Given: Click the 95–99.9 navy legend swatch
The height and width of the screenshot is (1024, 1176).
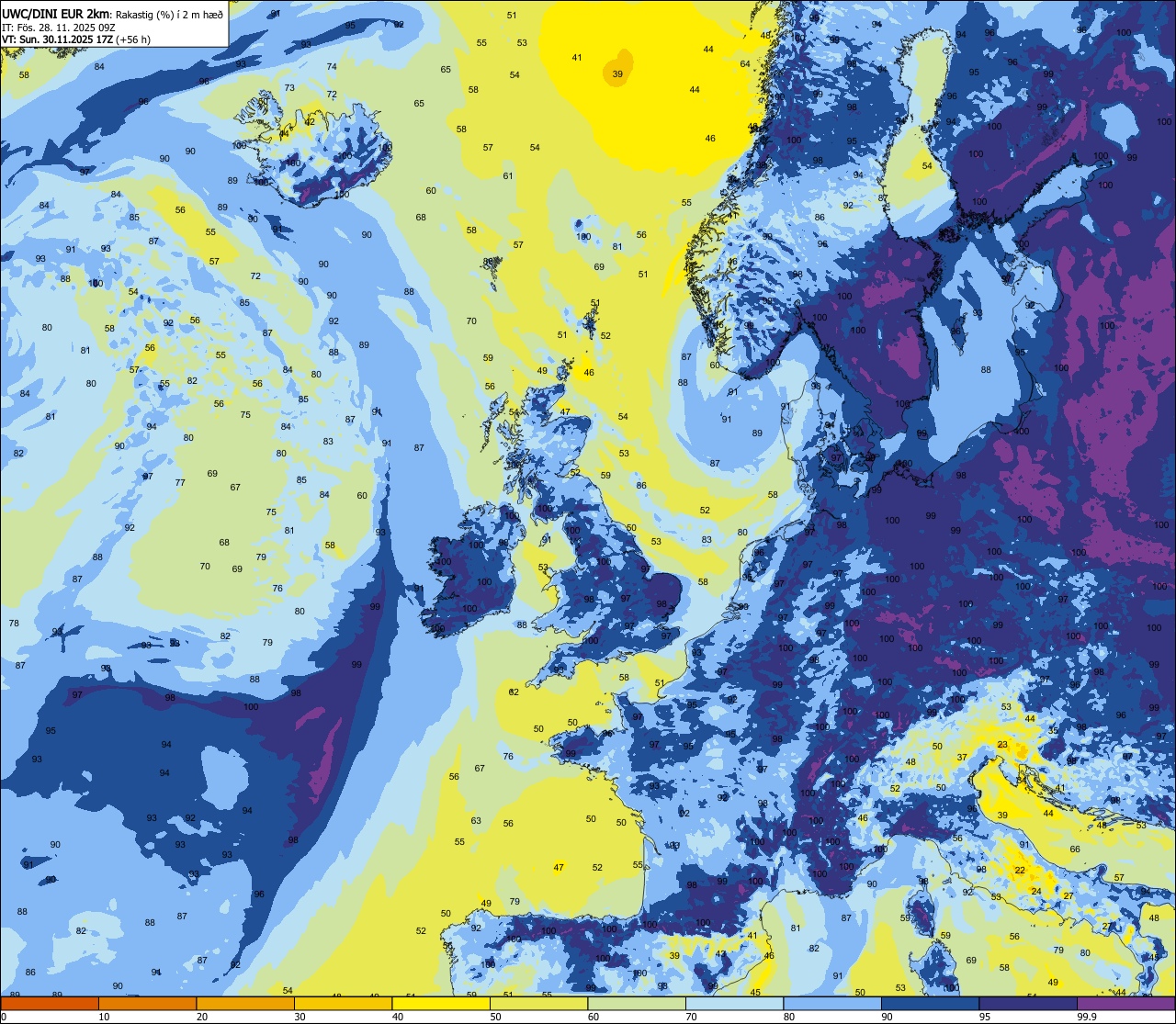Looking at the screenshot, I should (1028, 1003).
